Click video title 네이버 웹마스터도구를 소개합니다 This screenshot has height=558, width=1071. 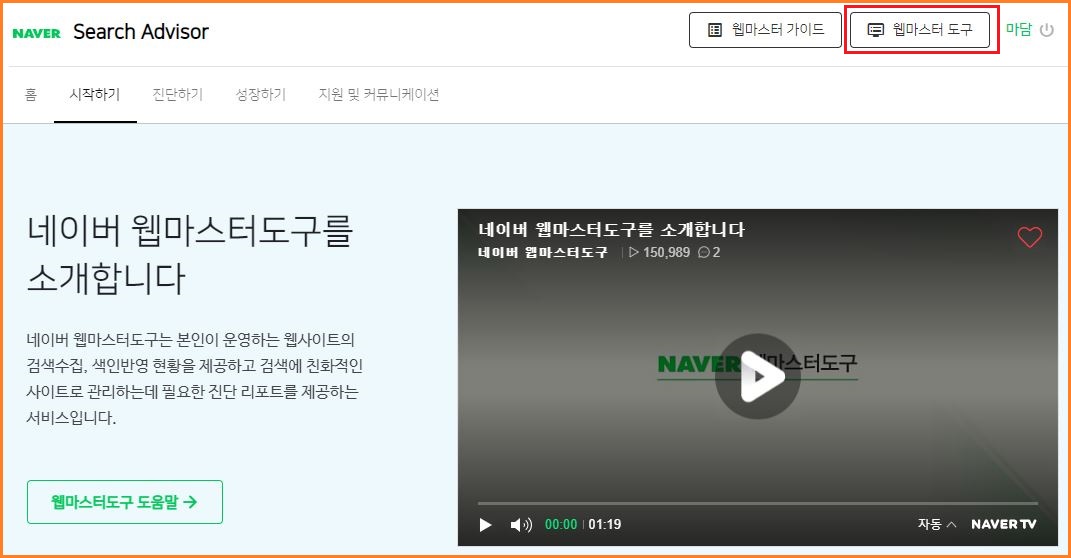tap(611, 229)
